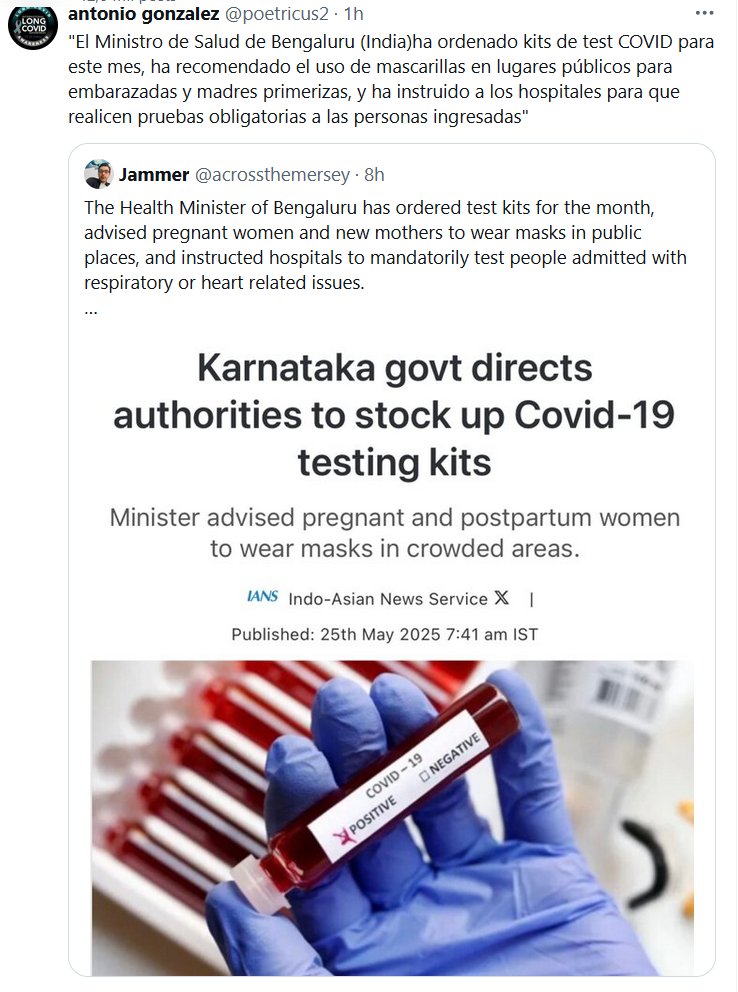Click the Indo-Asian News Service source name
Screen dimensions: 738x992
[x=388, y=598]
